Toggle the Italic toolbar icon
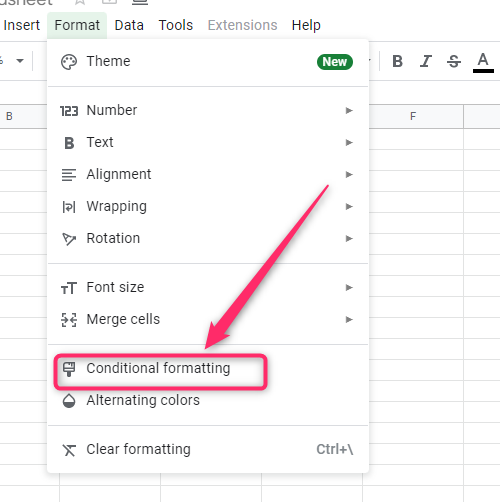The height and width of the screenshot is (502, 500). (x=426, y=61)
